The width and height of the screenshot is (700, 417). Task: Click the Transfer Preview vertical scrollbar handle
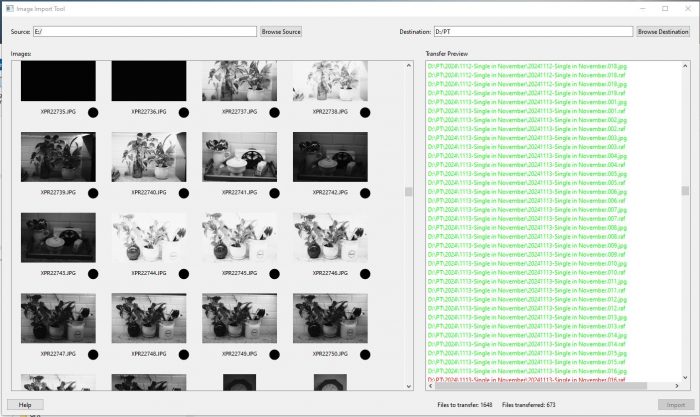[x=685, y=191]
